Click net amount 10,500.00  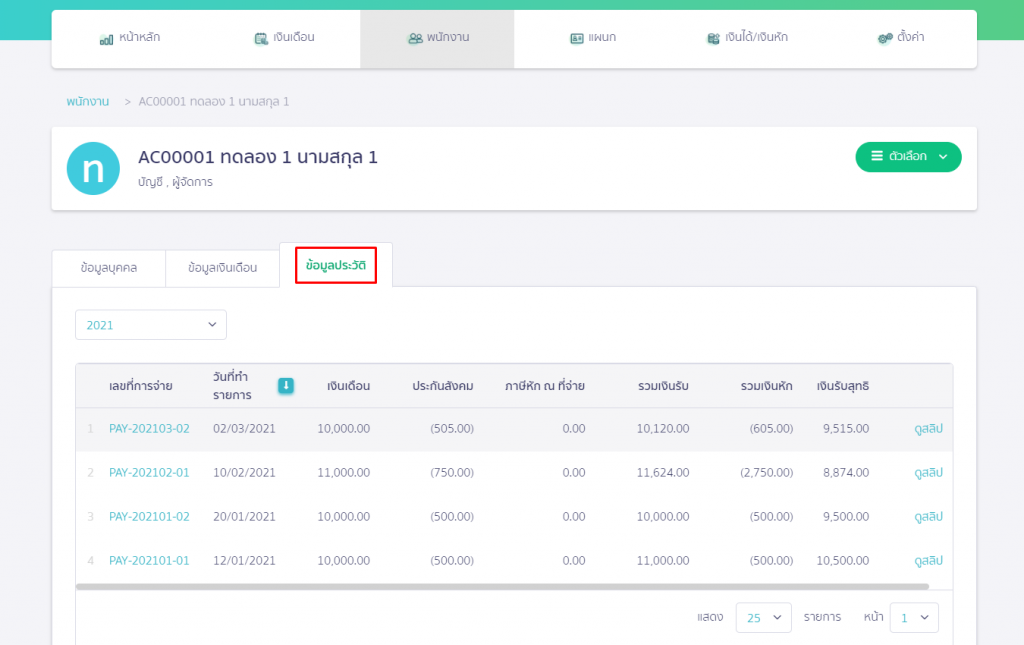(842, 560)
